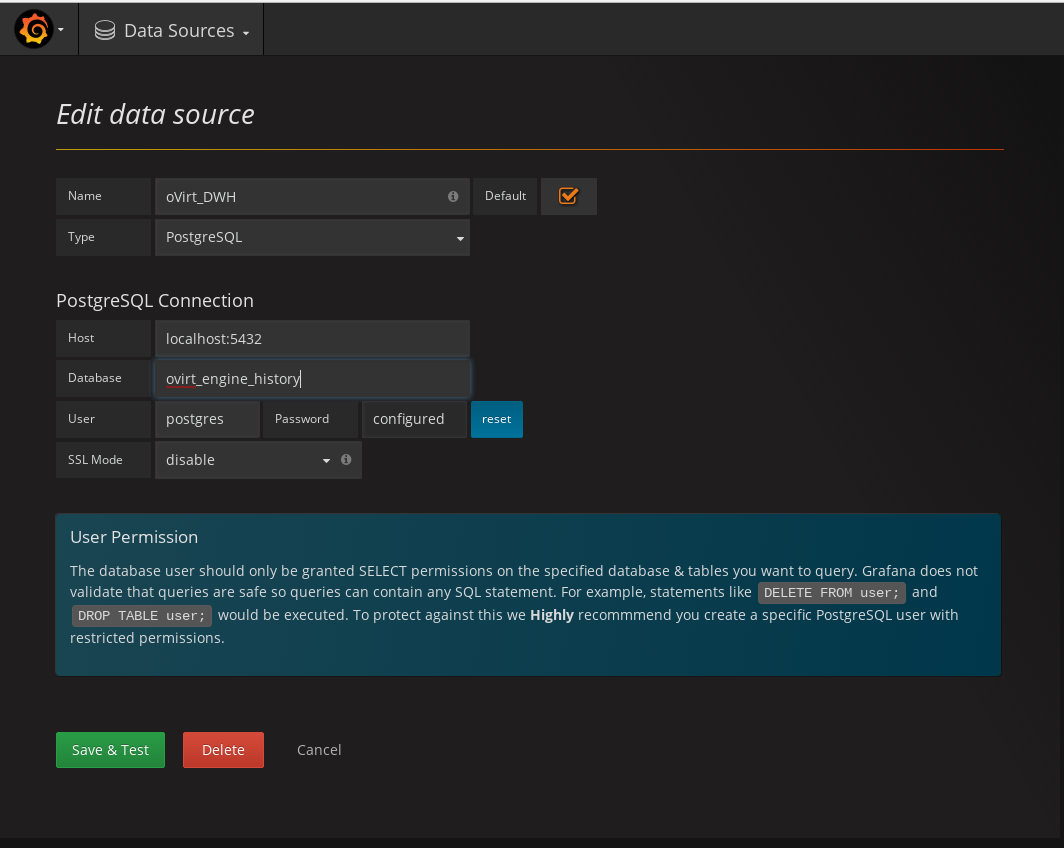This screenshot has height=848, width=1064.
Task: Click the Grafana logo icon
Action: tap(33, 30)
